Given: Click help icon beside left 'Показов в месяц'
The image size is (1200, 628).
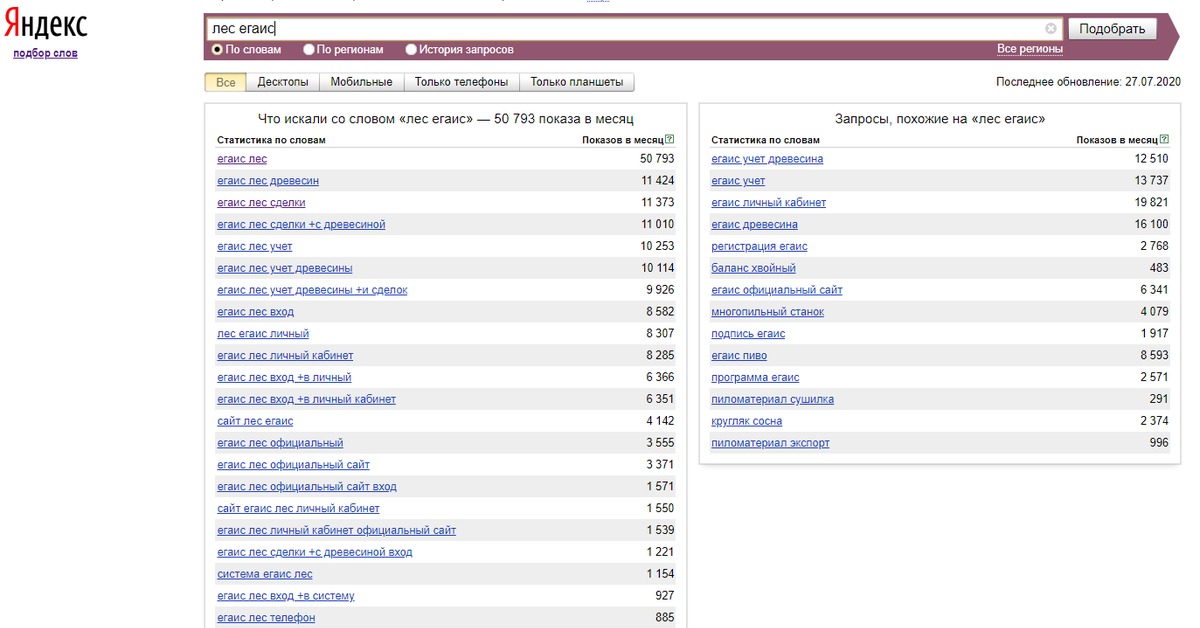Looking at the screenshot, I should (x=670, y=140).
